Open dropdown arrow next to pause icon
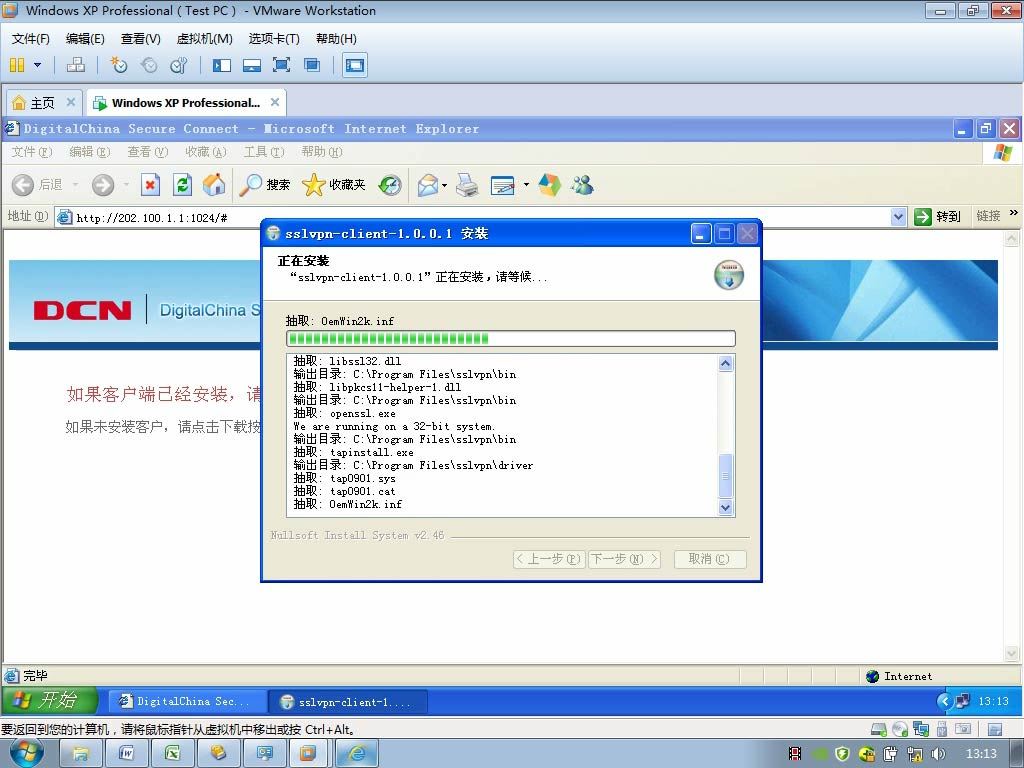1024x768 pixels. point(37,65)
